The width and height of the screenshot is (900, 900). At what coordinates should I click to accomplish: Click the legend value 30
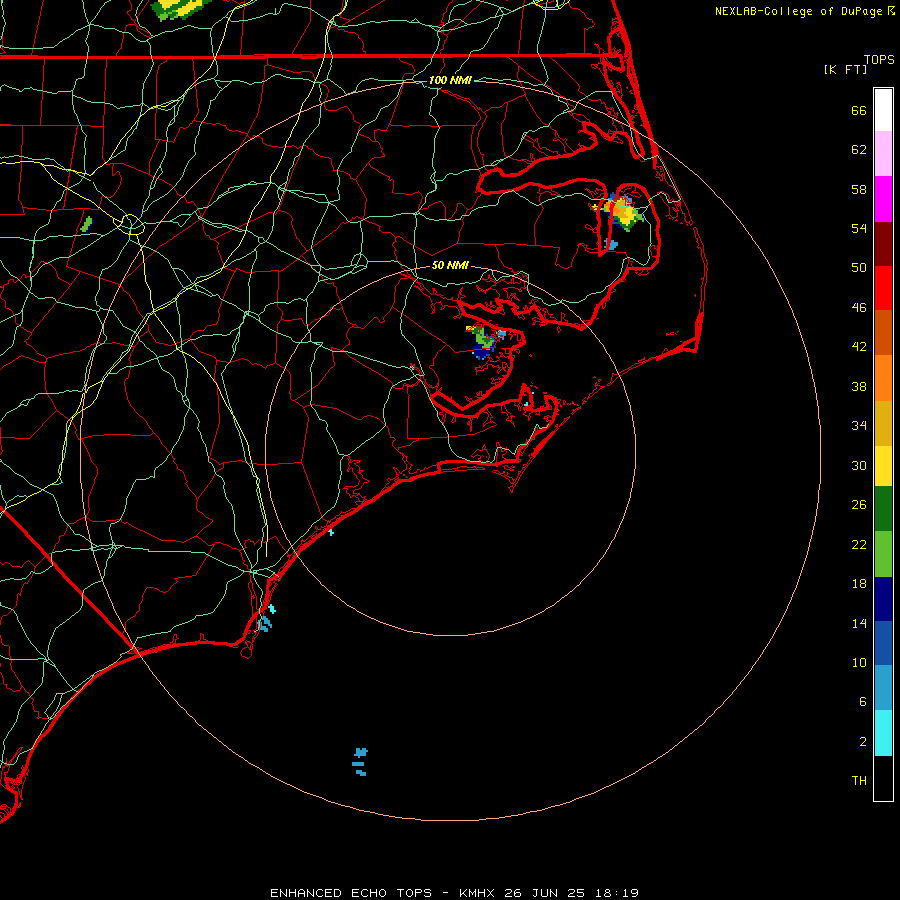[x=859, y=465]
